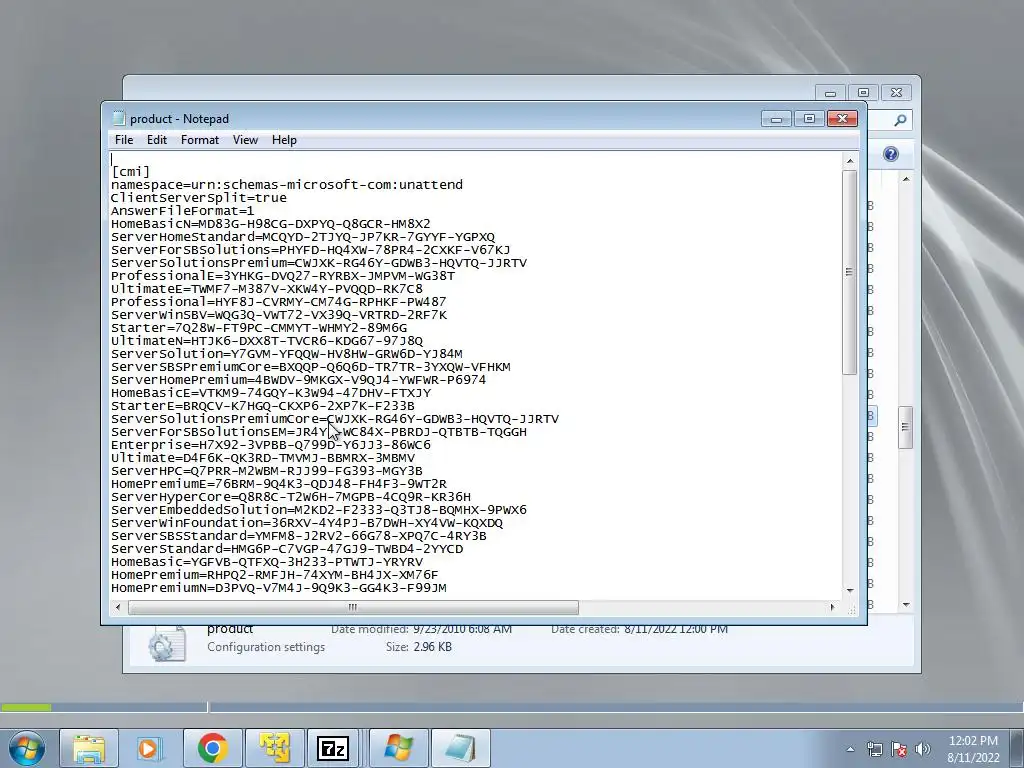Click the product configuration file icon in details pane
Image resolution: width=1024 pixels, height=768 pixels.
click(166, 643)
